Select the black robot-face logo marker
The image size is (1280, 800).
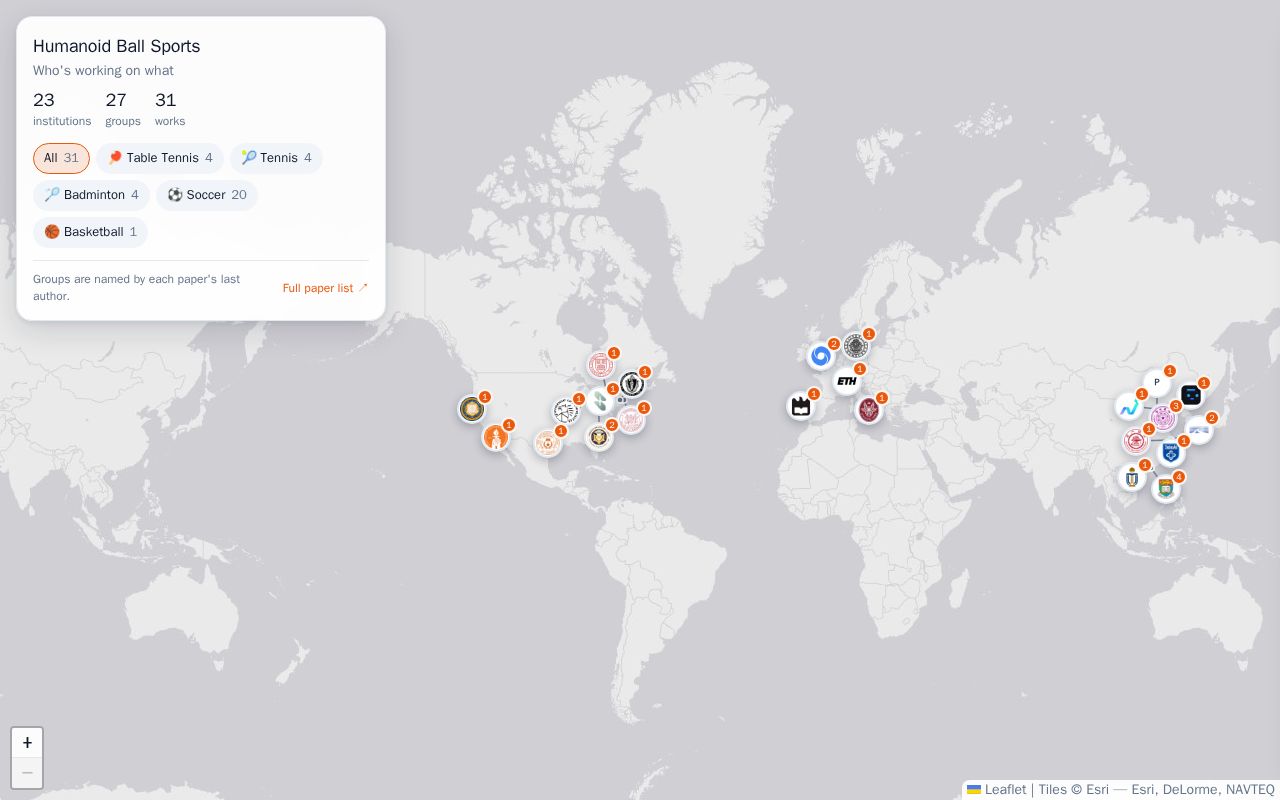coord(1191,395)
